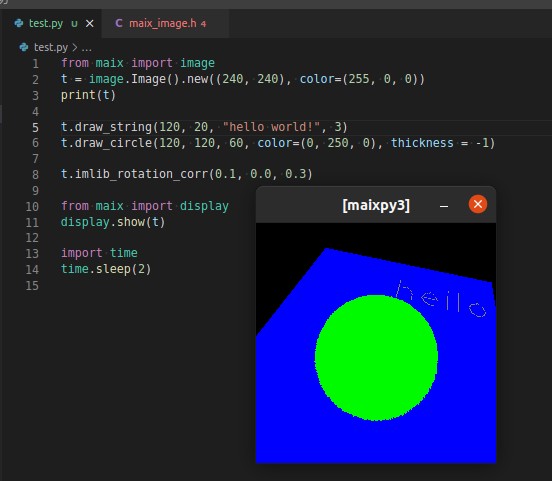Viewport: 552px width, 481px height.
Task: Click the green circle in preview
Action: tap(376, 358)
